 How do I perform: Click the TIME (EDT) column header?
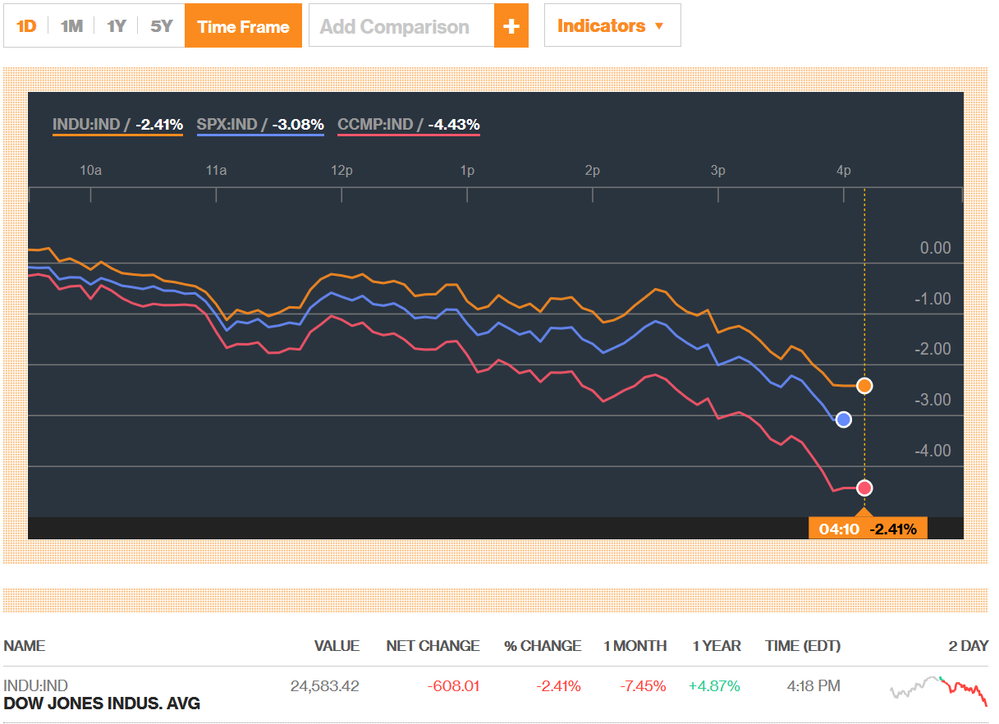(x=803, y=646)
